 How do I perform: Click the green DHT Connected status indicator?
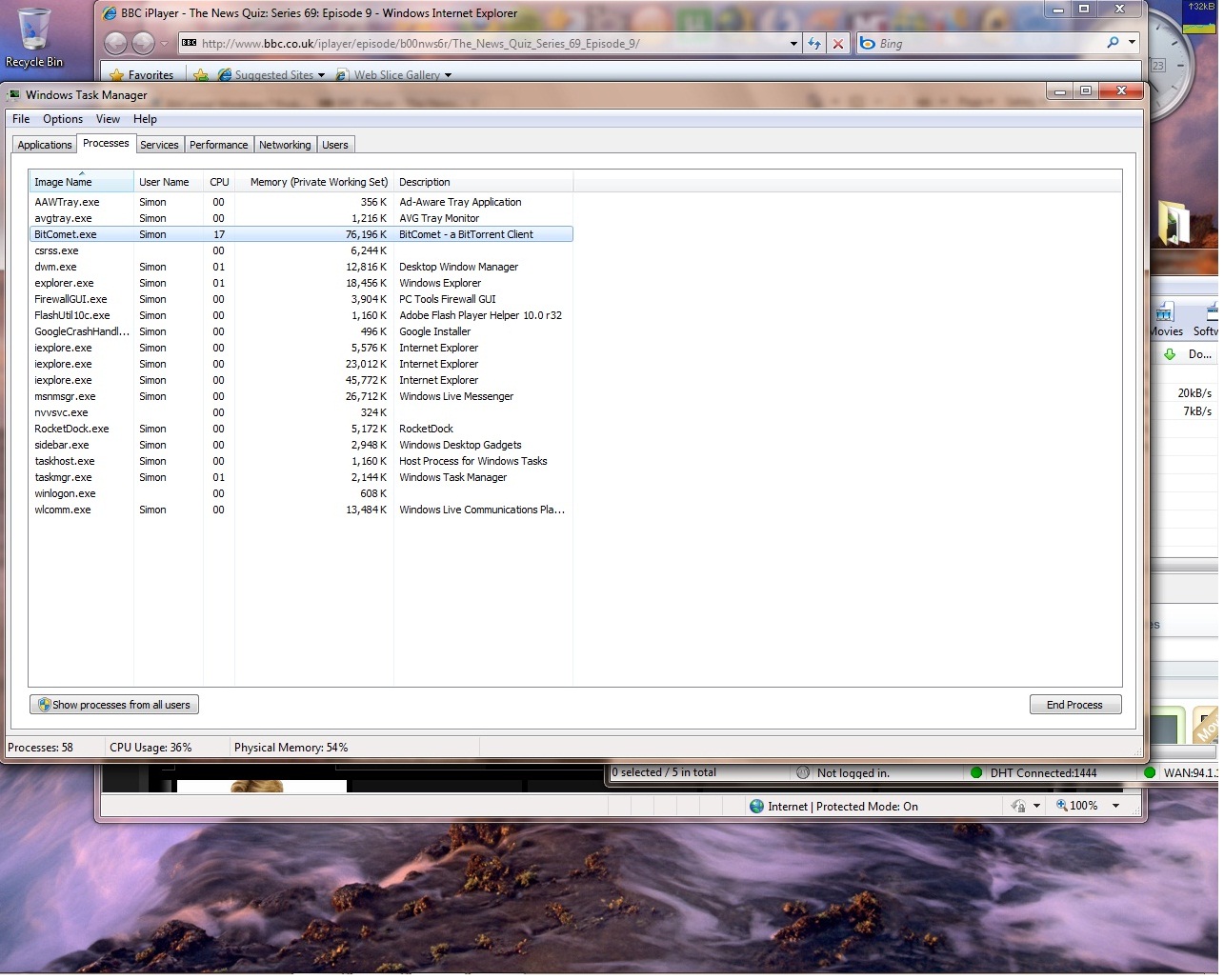(x=976, y=773)
